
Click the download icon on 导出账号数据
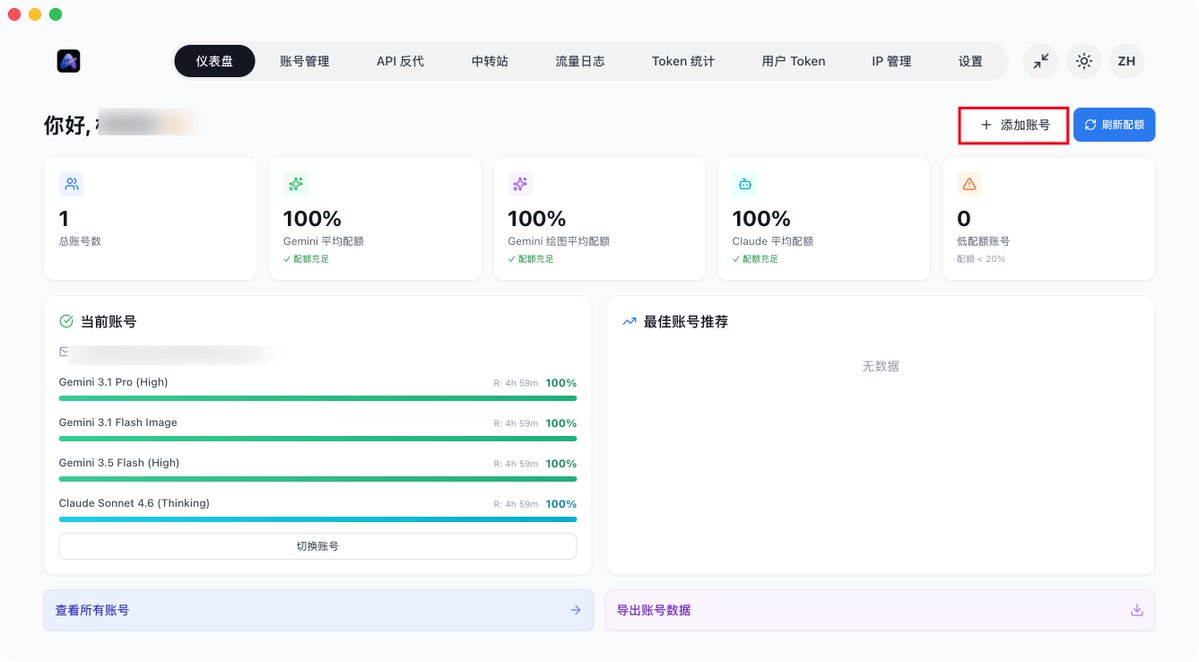[x=1137, y=610]
